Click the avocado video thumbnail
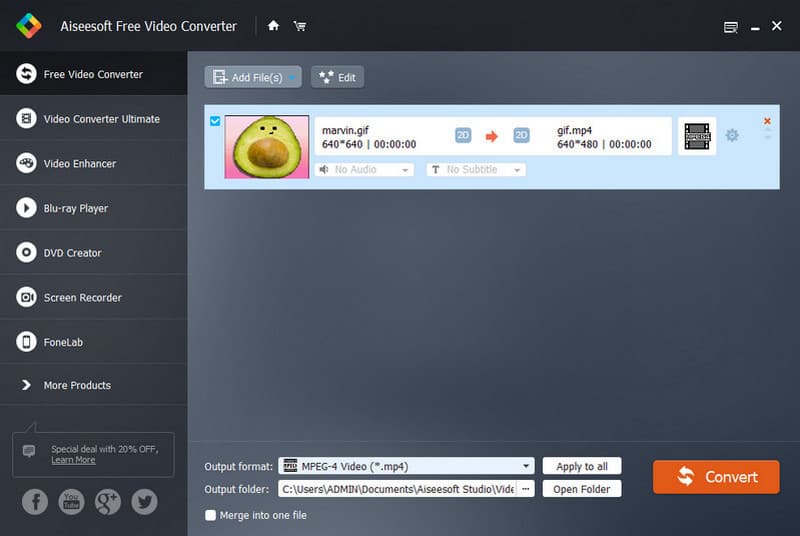 click(x=267, y=146)
